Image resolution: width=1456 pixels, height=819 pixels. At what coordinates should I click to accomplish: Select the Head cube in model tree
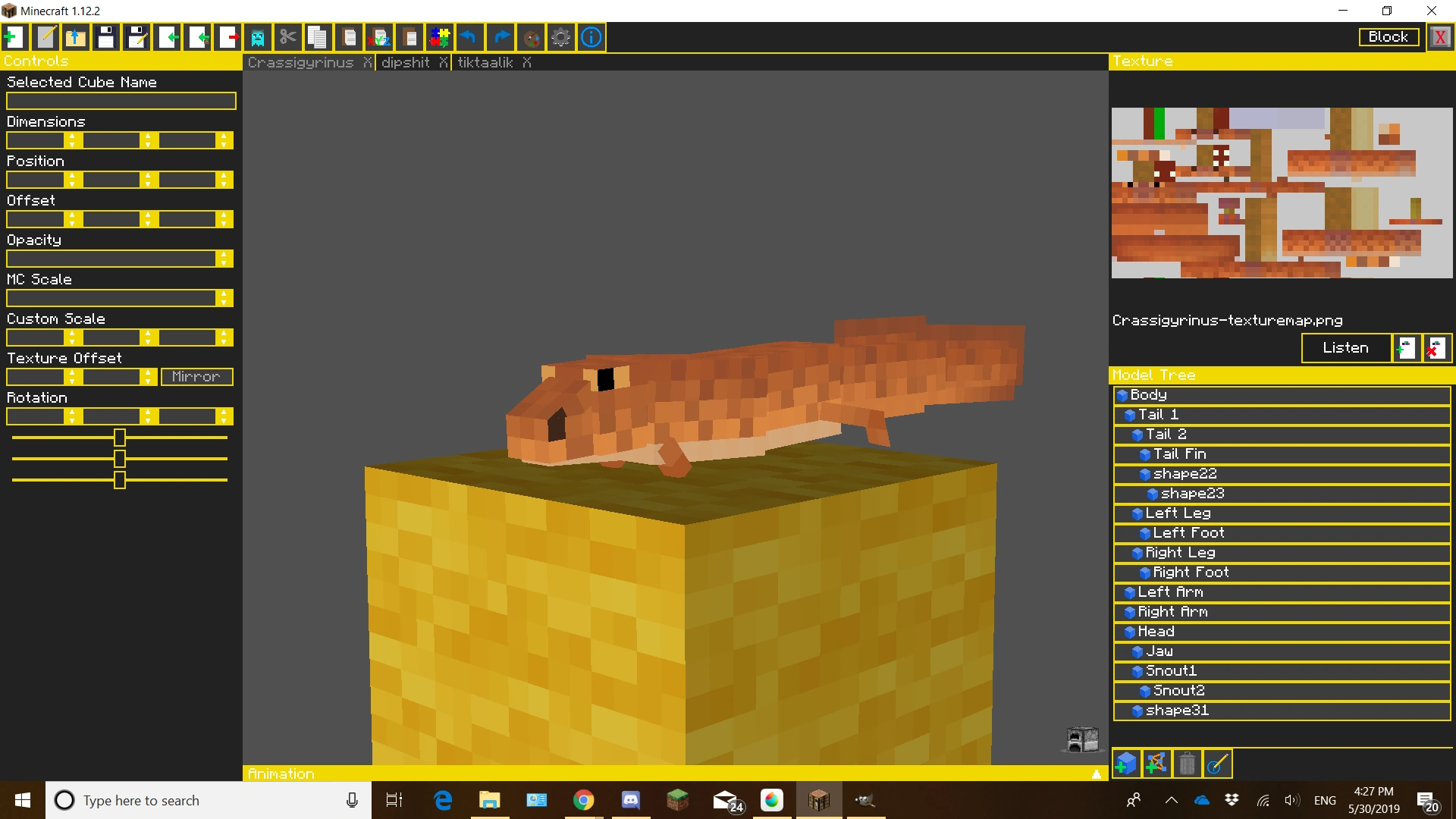[1156, 632]
